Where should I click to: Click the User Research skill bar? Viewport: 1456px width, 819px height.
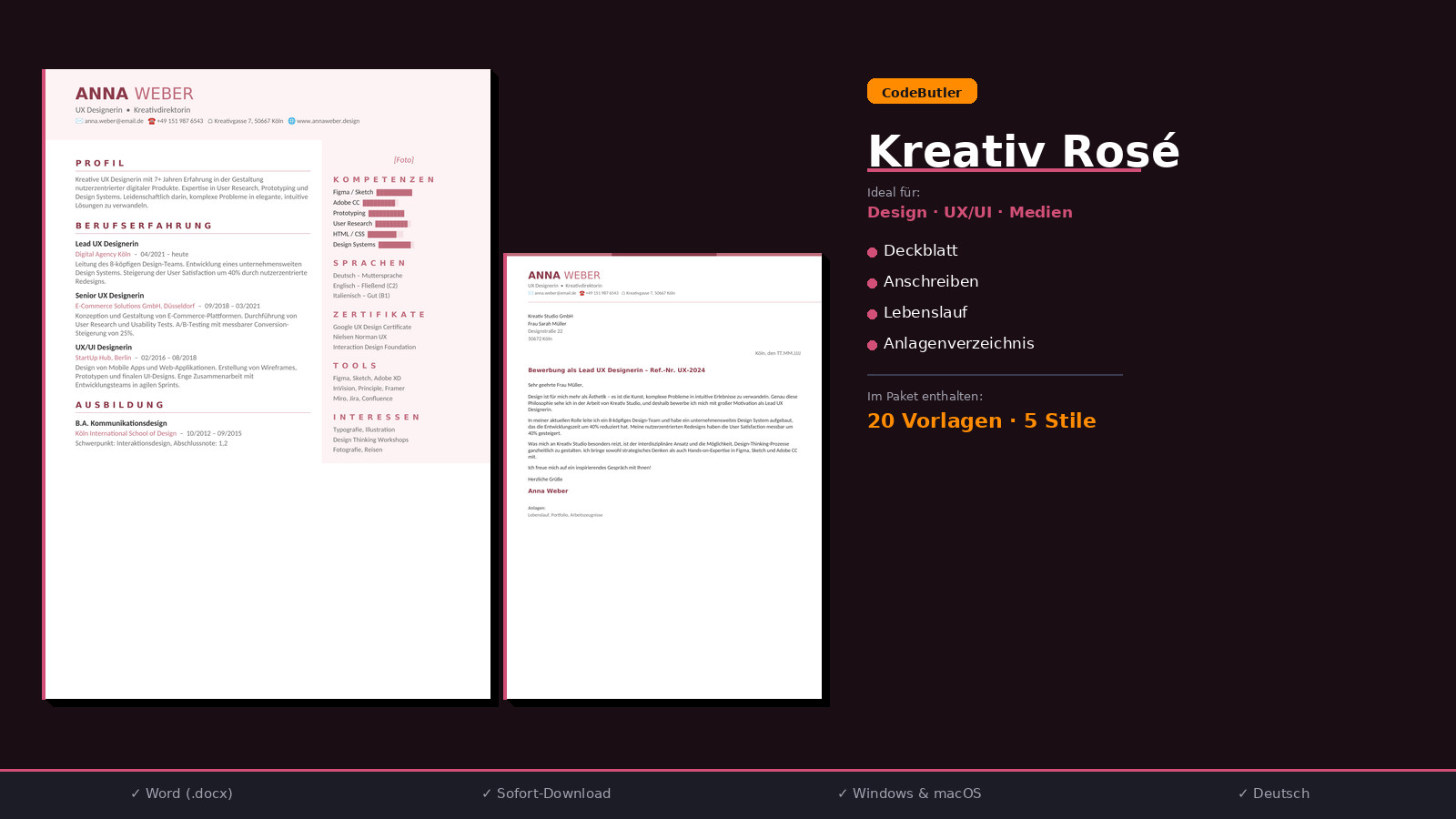click(x=393, y=224)
